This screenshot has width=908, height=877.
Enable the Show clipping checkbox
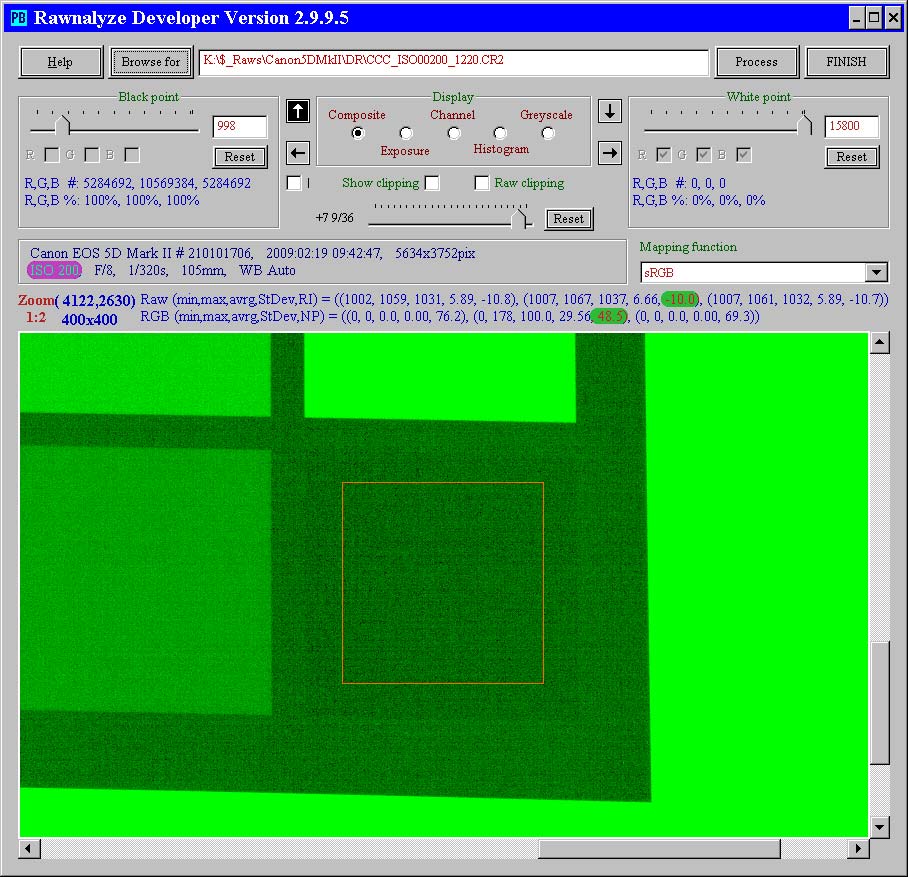click(x=432, y=183)
